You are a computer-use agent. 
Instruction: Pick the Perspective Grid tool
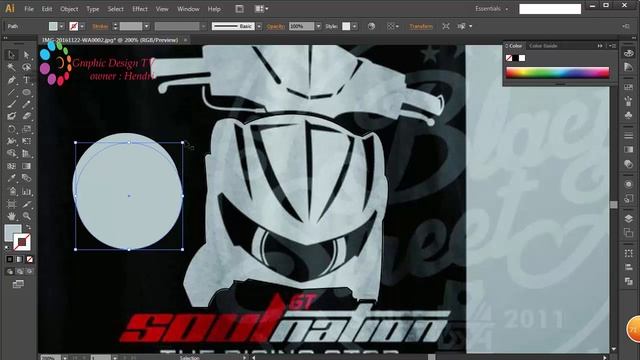click(27, 153)
